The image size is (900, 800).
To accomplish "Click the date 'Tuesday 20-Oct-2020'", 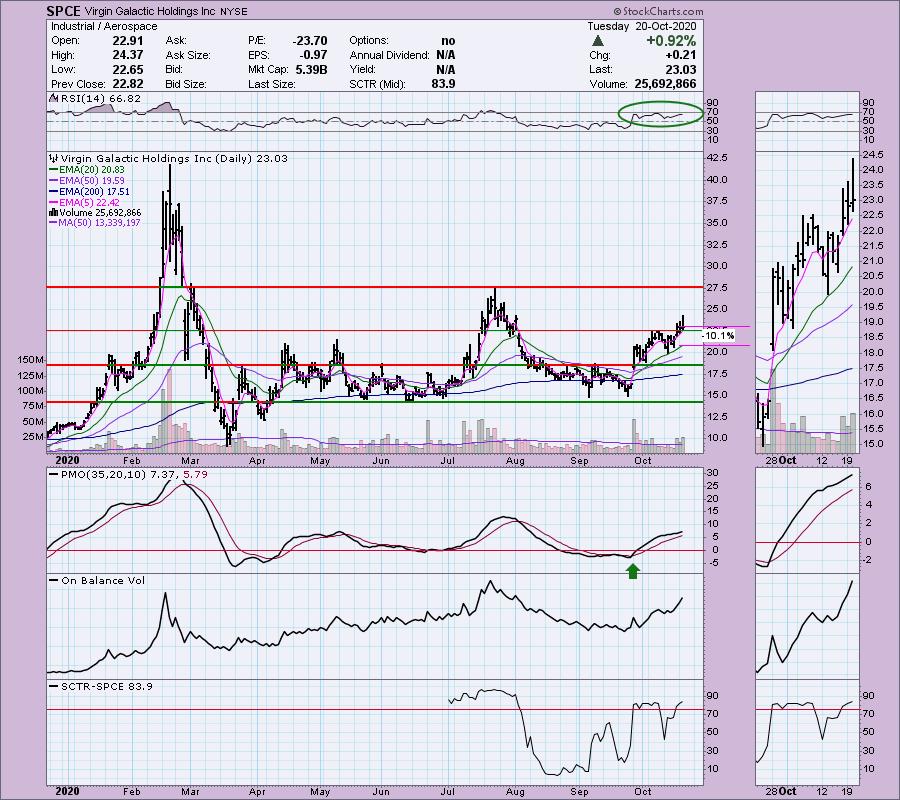I will coord(641,26).
